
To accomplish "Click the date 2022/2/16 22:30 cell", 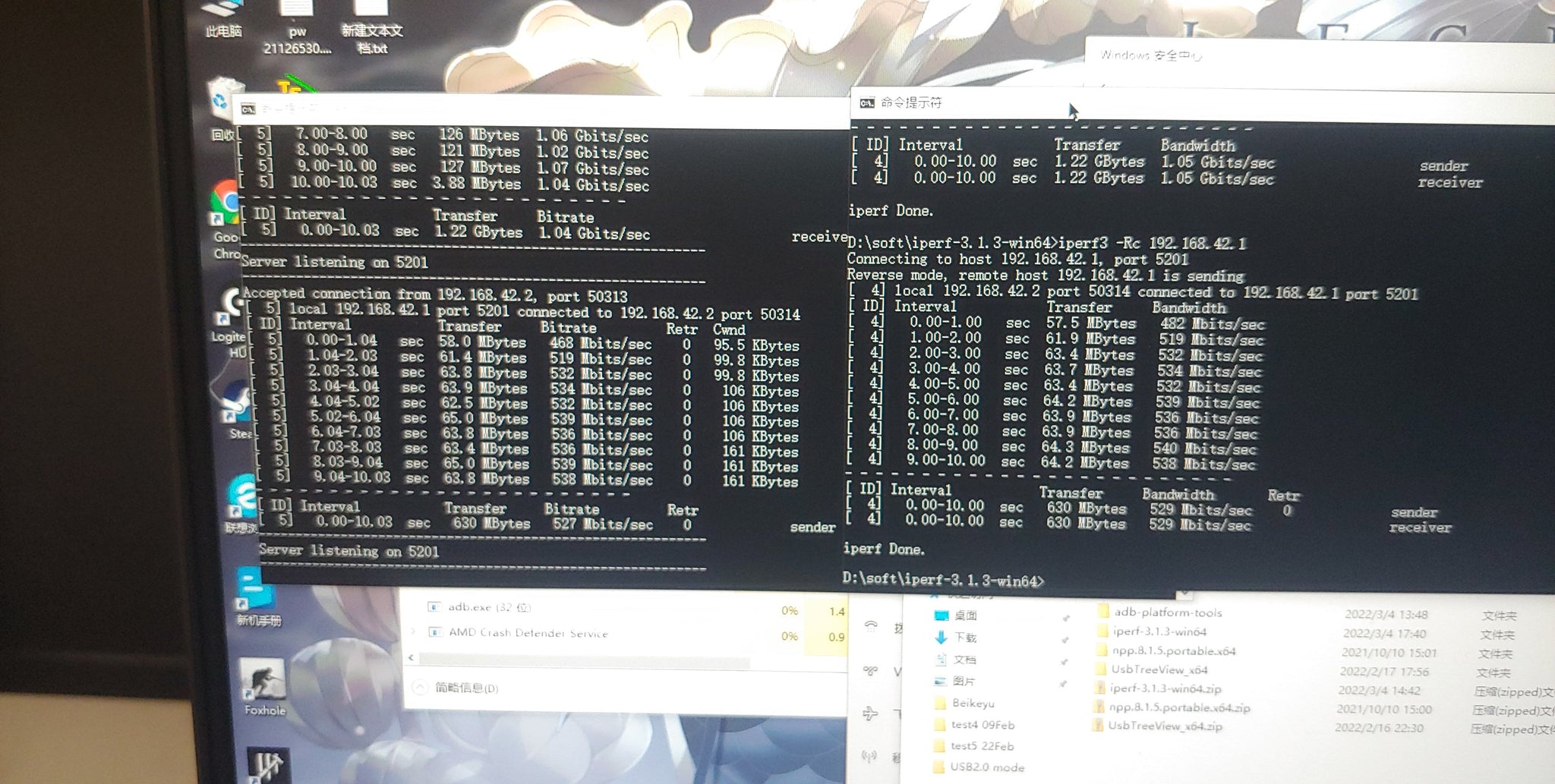I will [1379, 728].
